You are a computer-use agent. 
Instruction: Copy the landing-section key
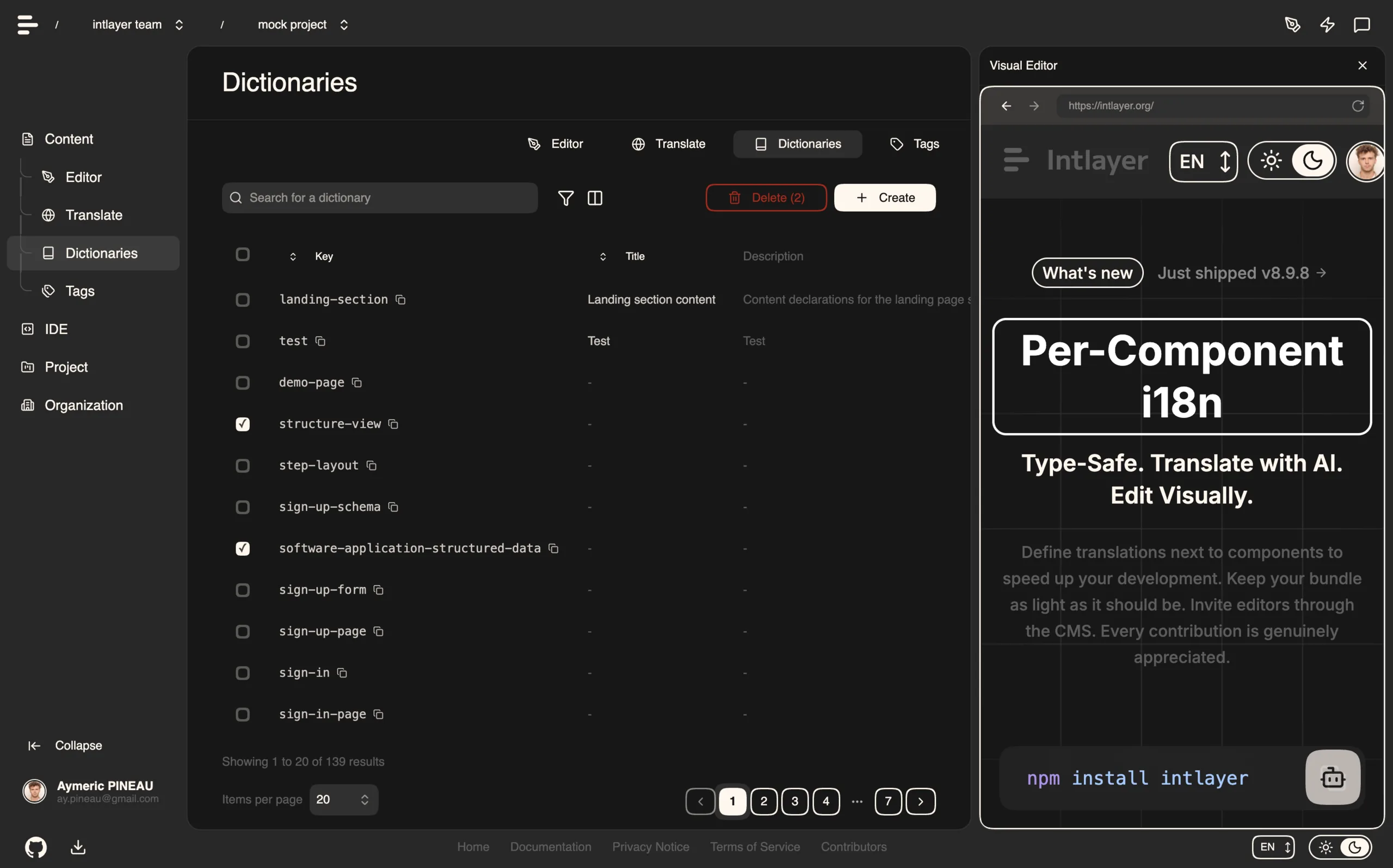(400, 300)
